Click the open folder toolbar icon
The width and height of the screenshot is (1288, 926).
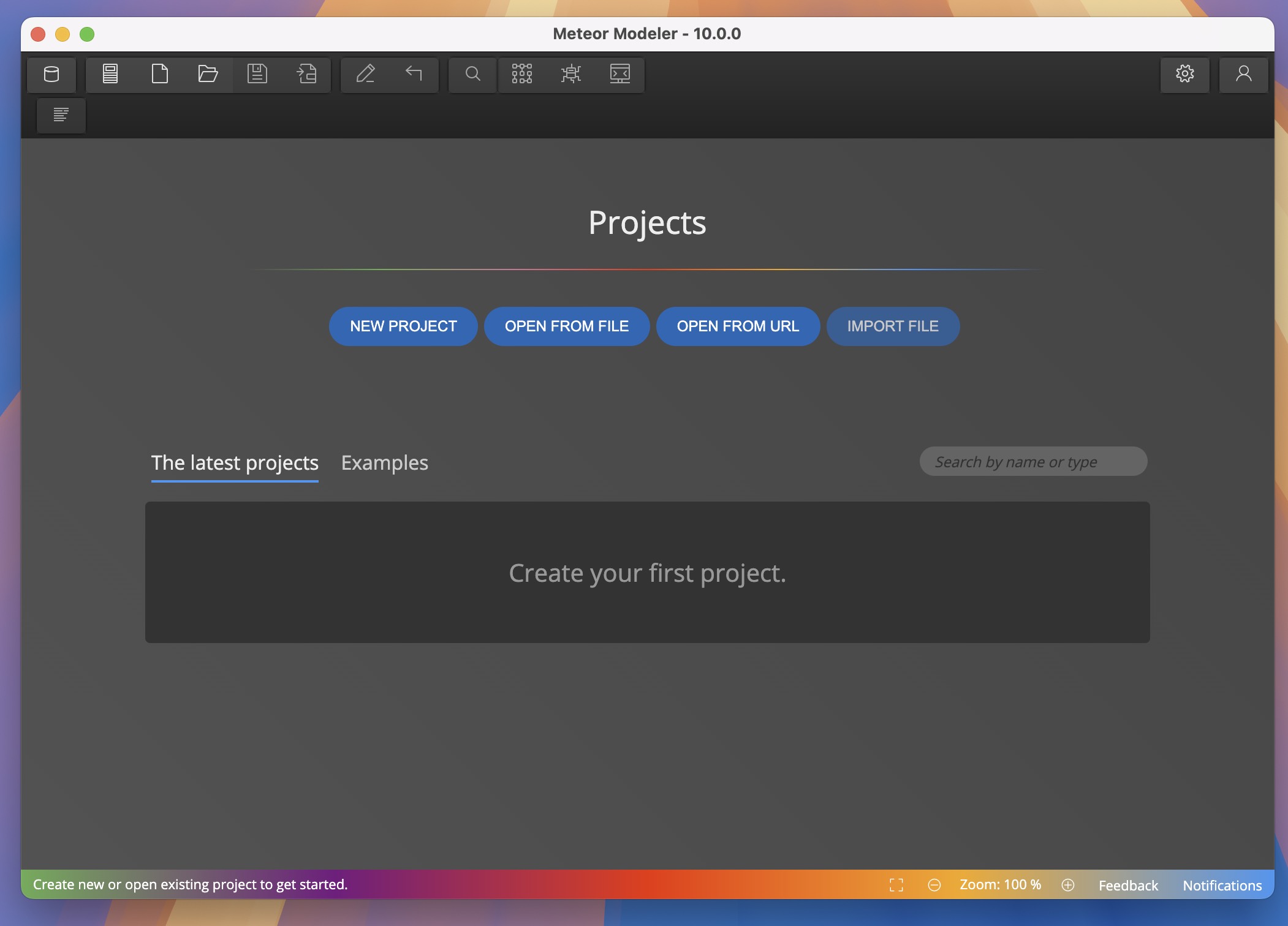click(x=208, y=74)
